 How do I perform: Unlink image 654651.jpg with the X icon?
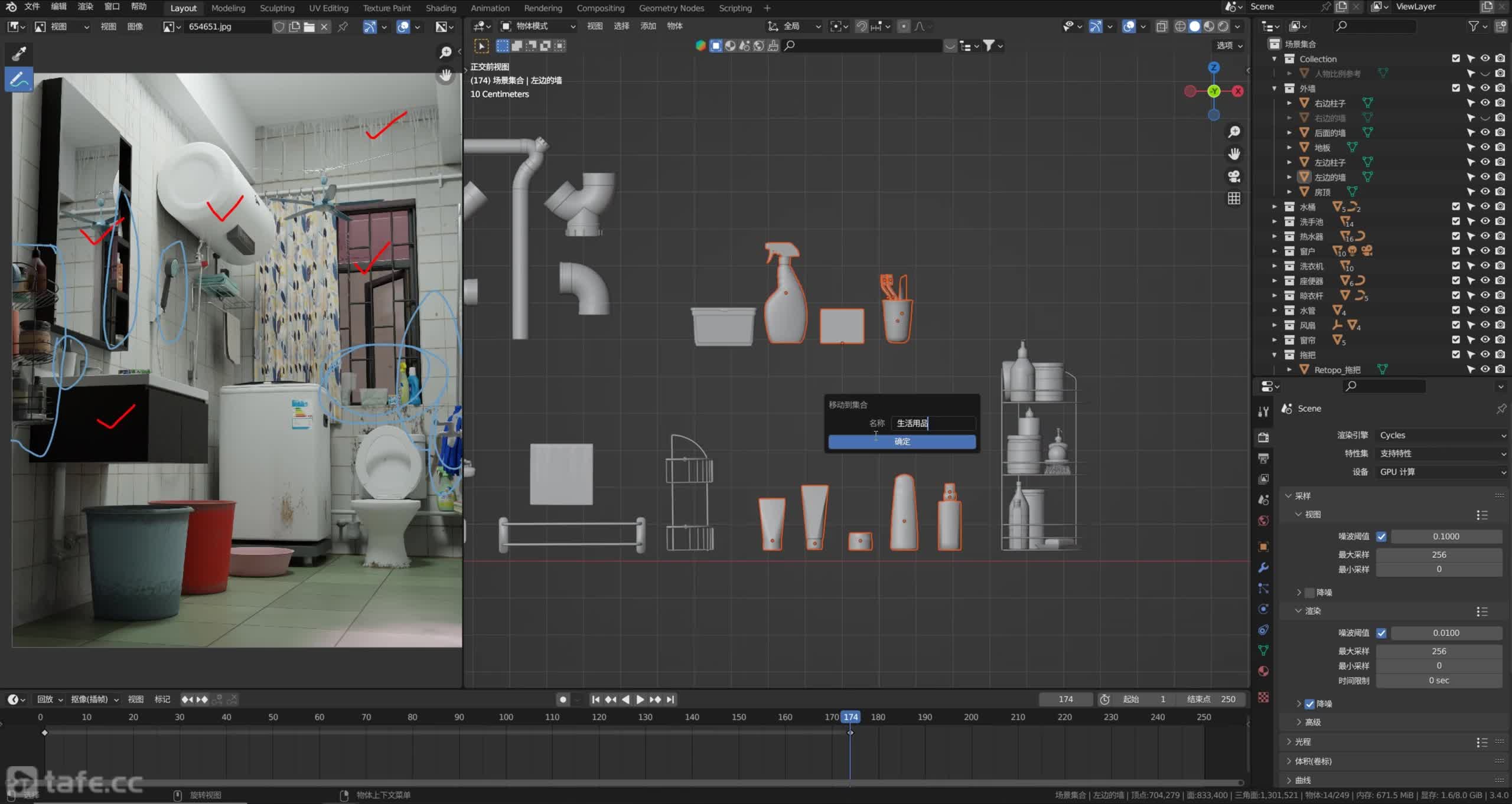pos(324,27)
